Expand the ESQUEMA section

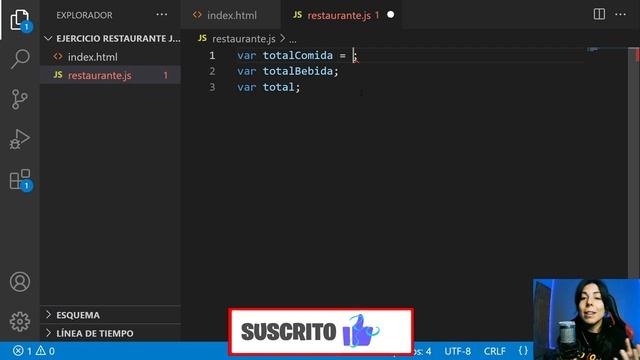pos(111,315)
